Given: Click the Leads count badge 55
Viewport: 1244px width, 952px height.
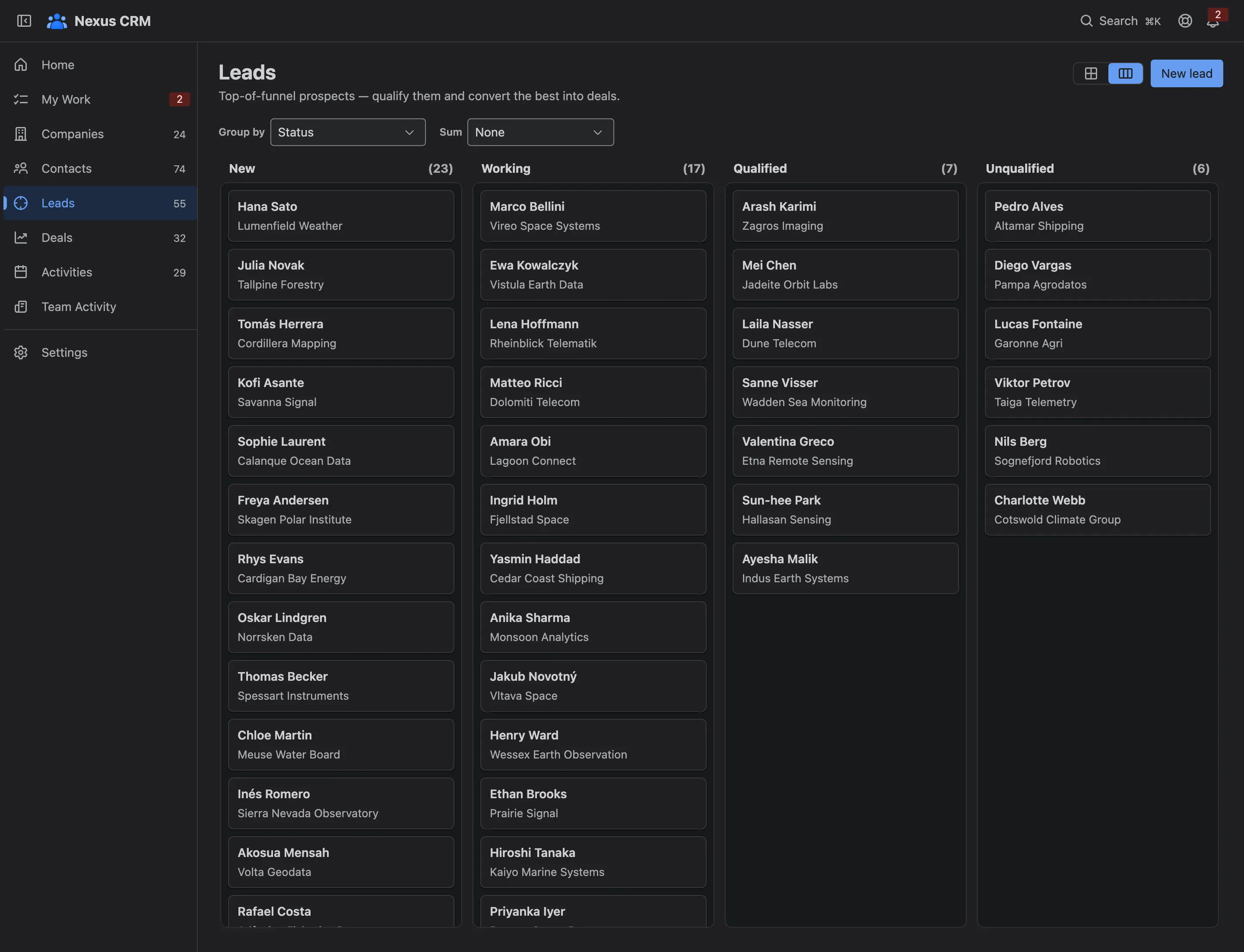Looking at the screenshot, I should (x=180, y=203).
